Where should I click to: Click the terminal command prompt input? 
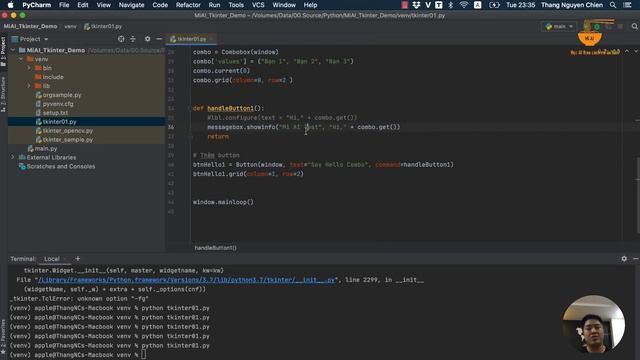(x=143, y=355)
